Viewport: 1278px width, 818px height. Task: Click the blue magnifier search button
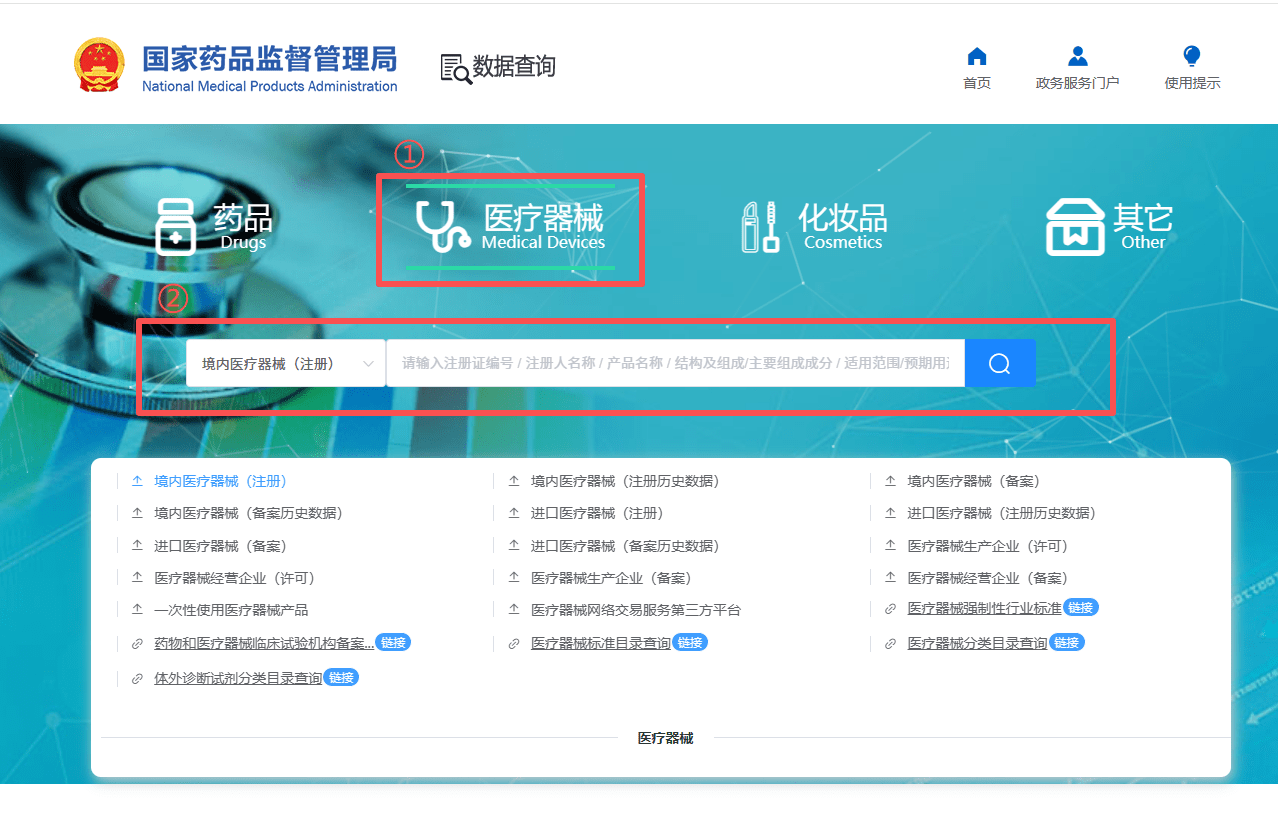tap(999, 363)
